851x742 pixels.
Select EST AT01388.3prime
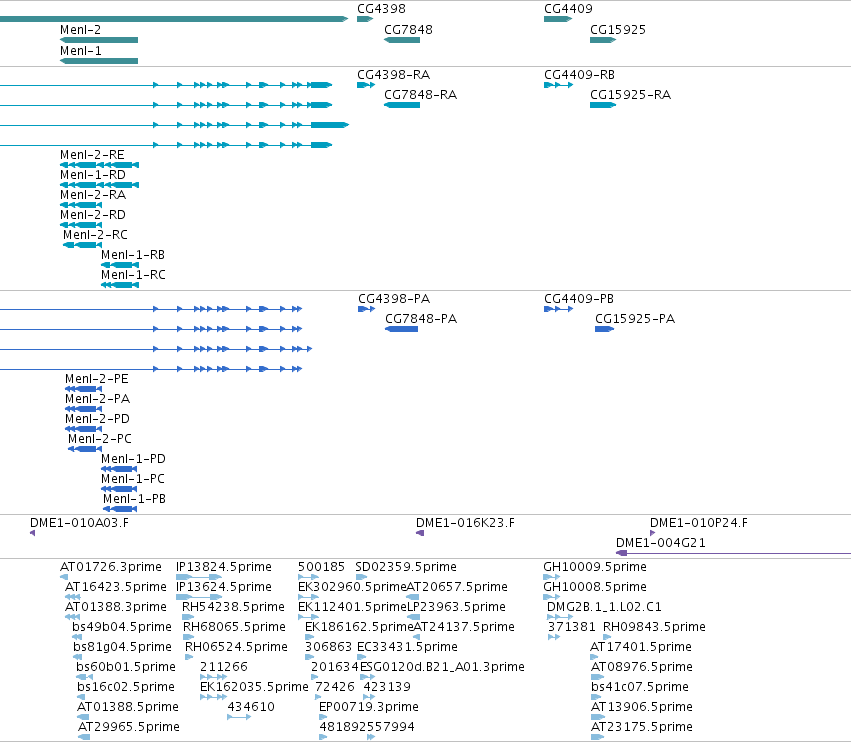[72, 617]
